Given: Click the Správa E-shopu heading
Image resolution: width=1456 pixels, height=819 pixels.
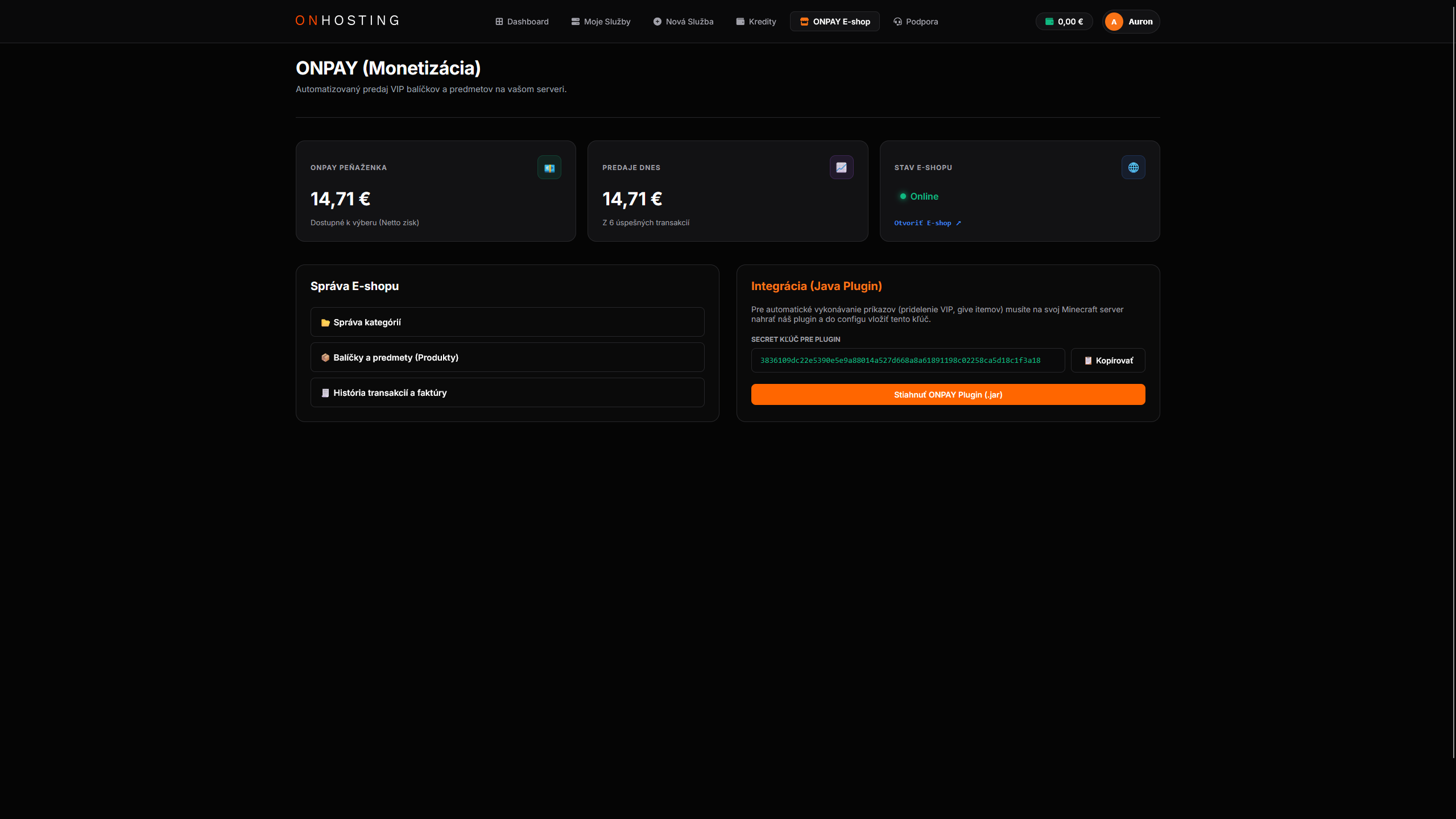Looking at the screenshot, I should tap(354, 286).
